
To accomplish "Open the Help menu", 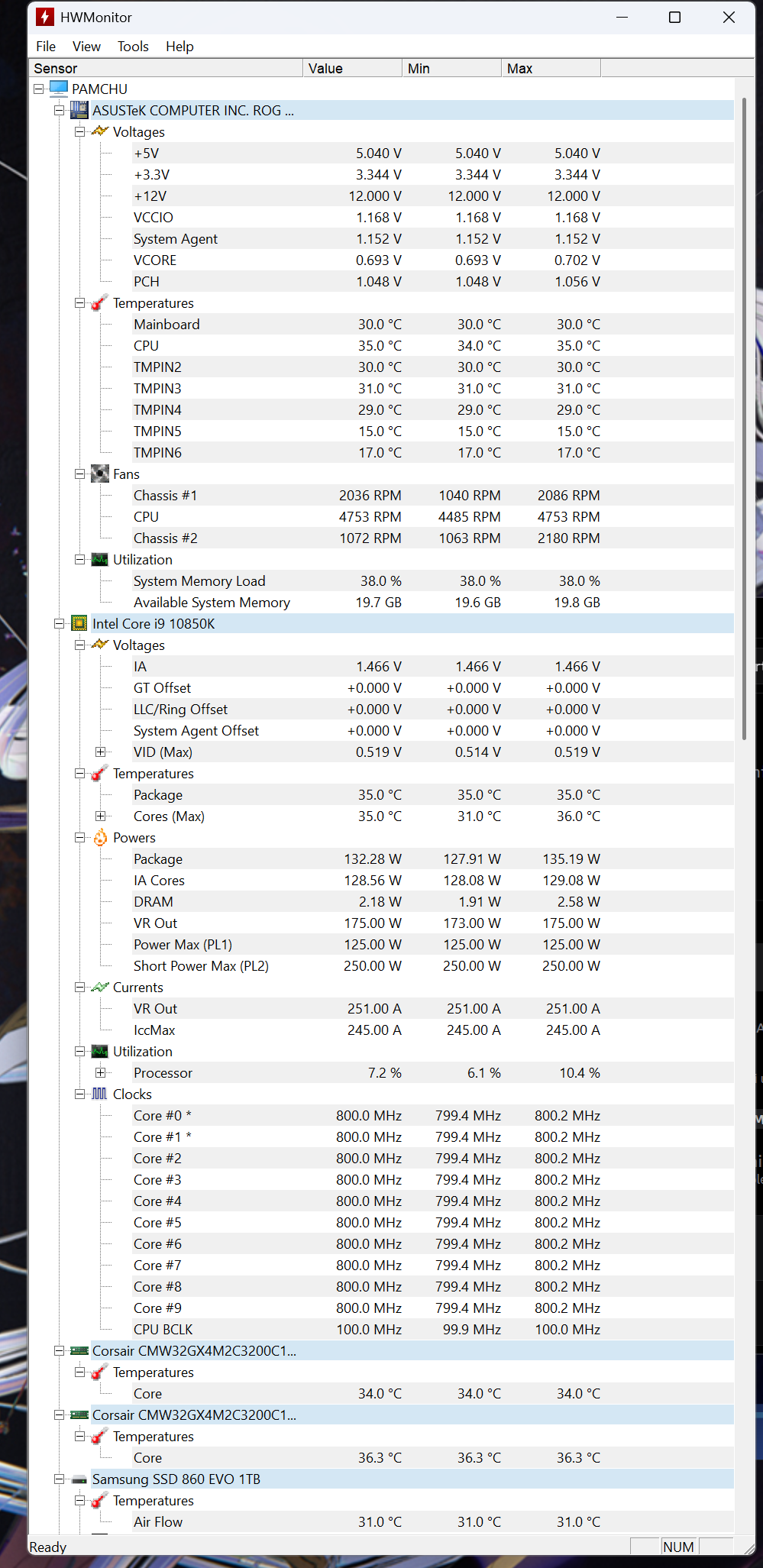I will 179,46.
